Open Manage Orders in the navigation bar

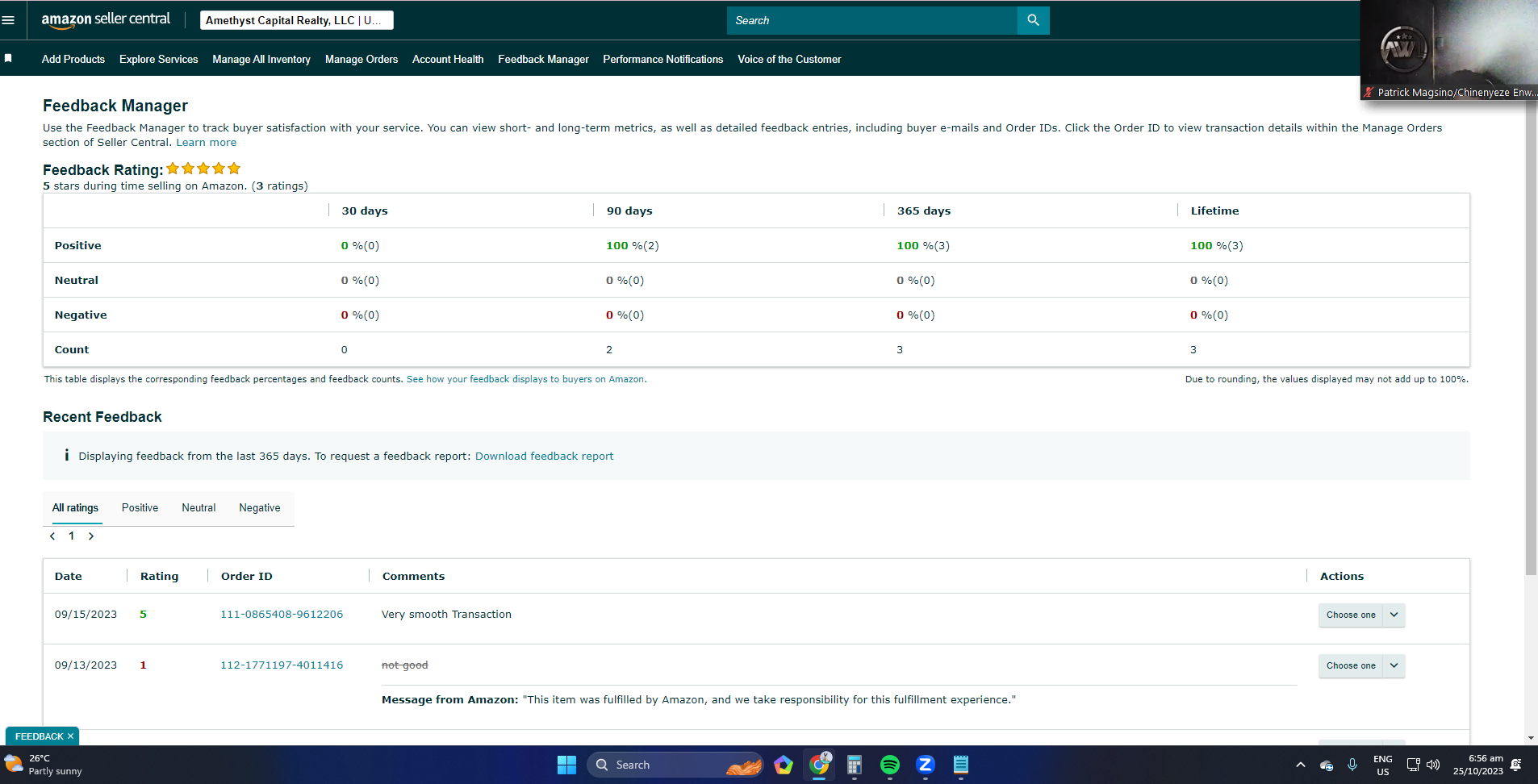tap(362, 59)
